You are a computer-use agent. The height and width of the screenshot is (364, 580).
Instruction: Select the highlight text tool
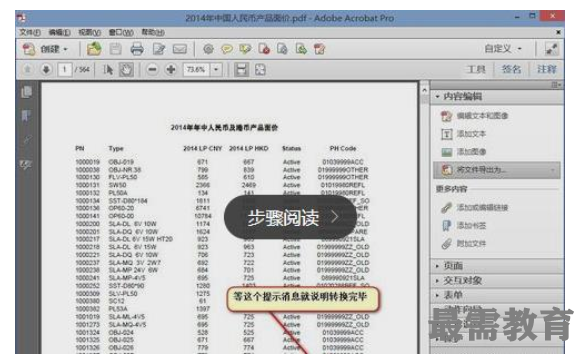point(245,49)
